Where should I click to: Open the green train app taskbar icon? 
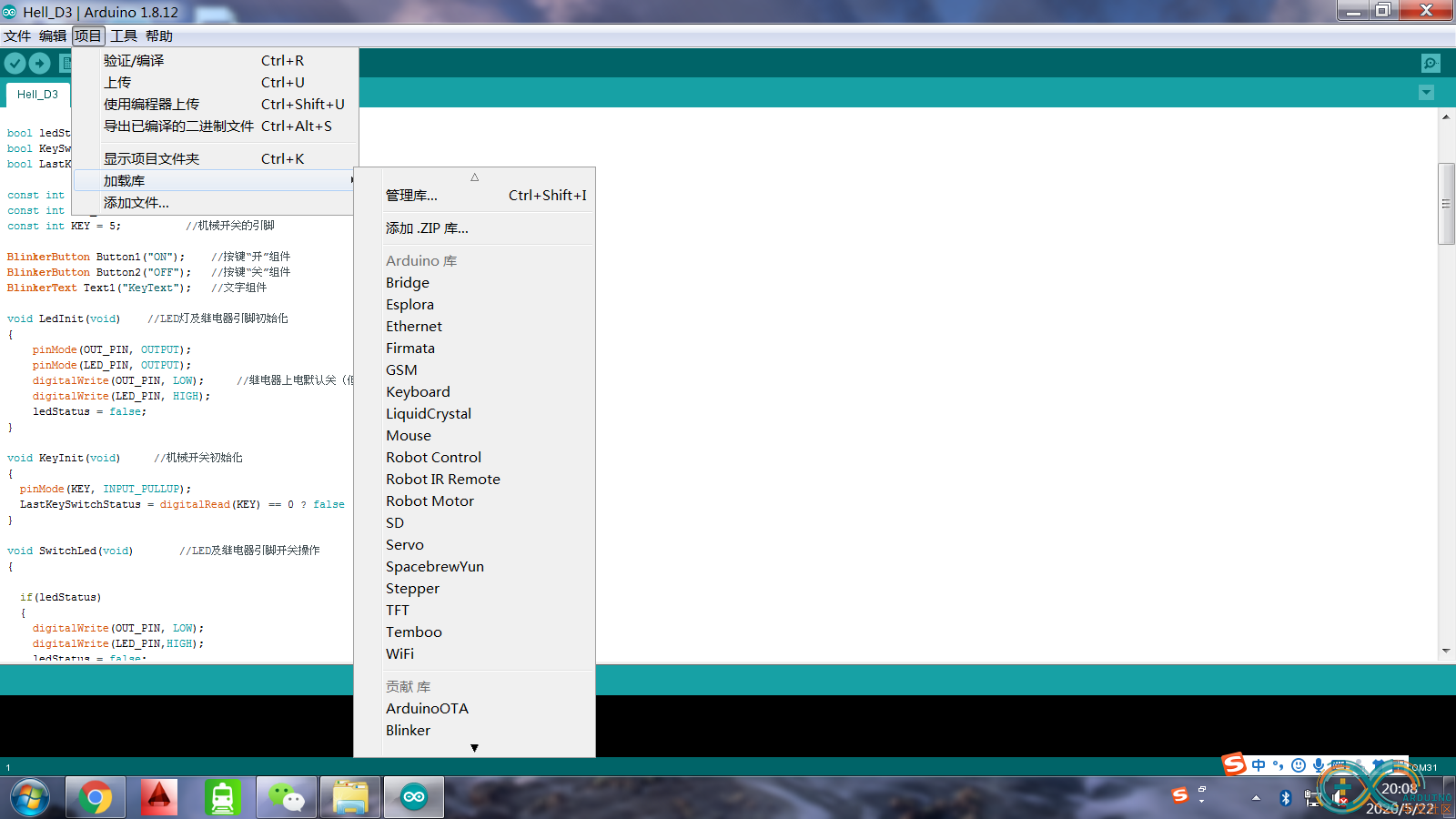pos(223,798)
